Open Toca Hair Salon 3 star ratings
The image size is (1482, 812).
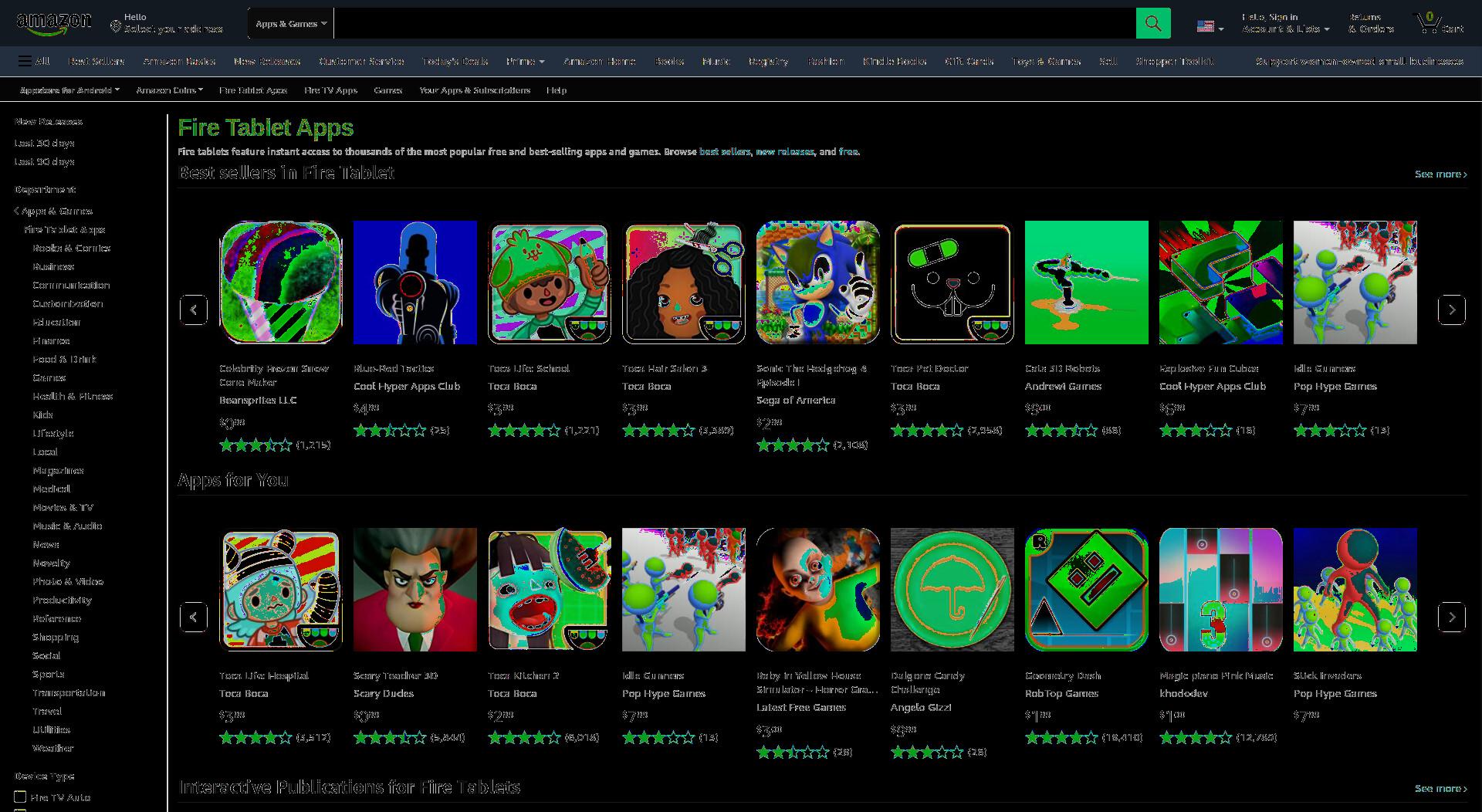658,430
